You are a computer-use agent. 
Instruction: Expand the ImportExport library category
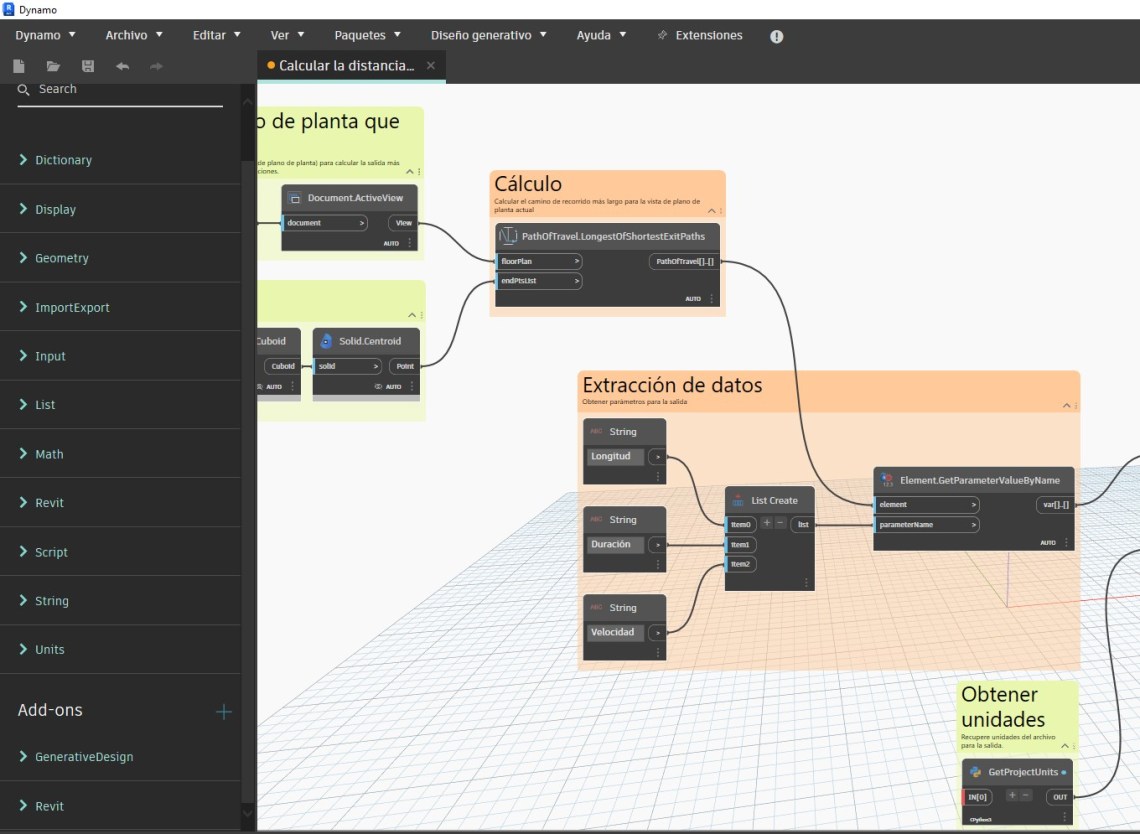click(x=72, y=307)
